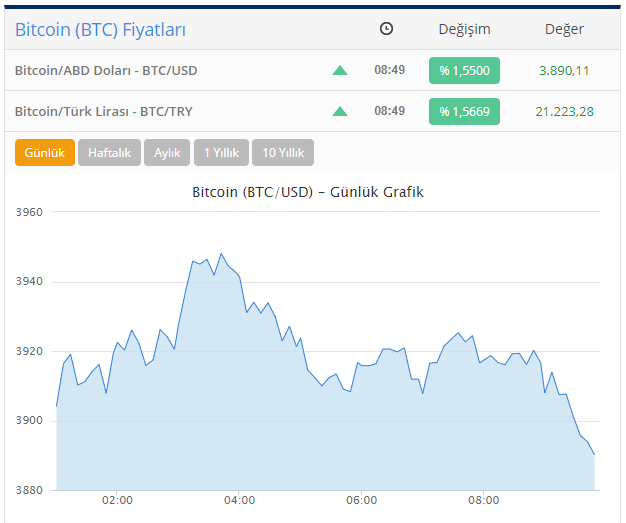
Task: Open Bitcoin/Türk Lirası - BTC/TRY link
Action: coord(103,111)
